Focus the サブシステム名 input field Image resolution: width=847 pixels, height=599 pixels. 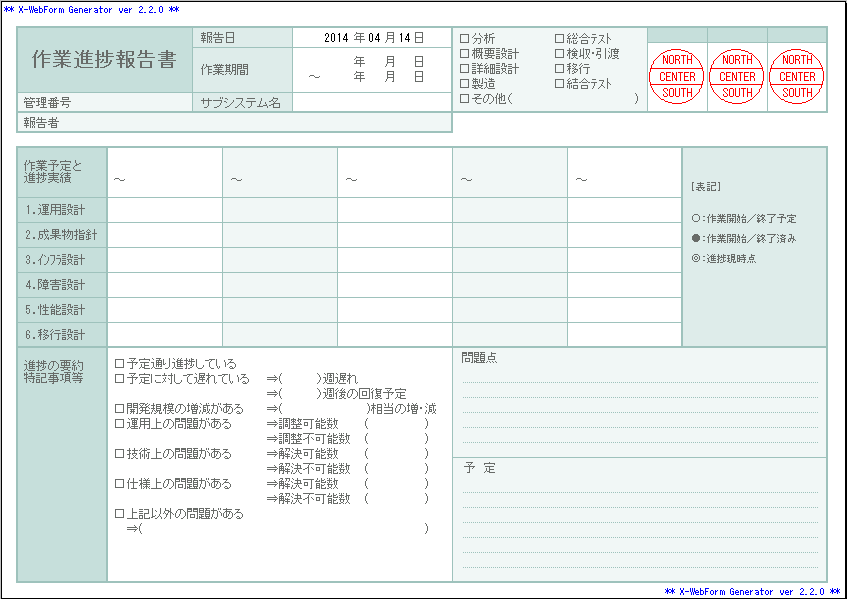[371, 102]
